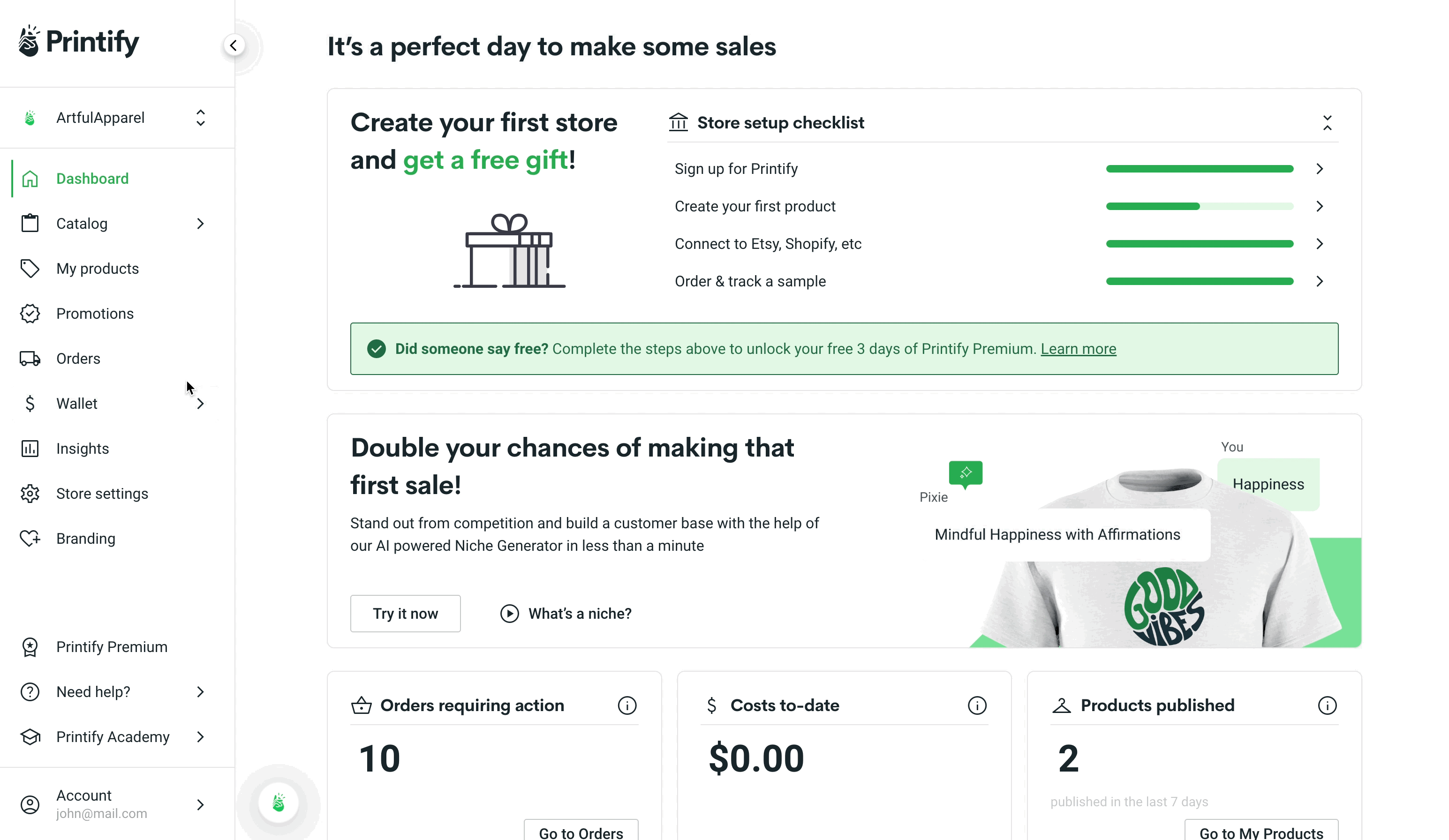Screen dimensions: 1449x840
Task: Play the What's a niche video
Action: [x=509, y=614]
